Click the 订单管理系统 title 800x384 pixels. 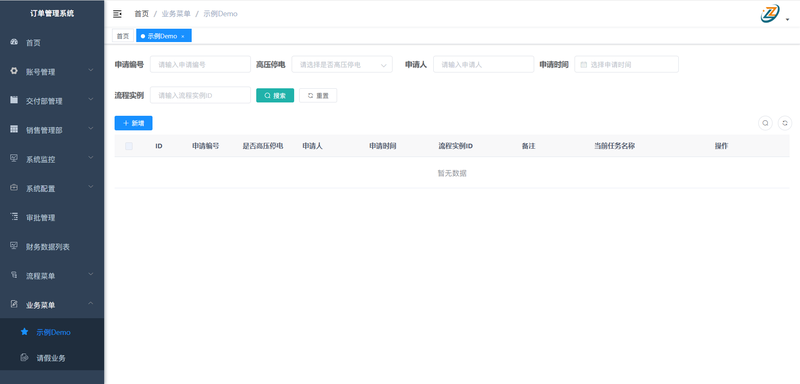point(52,13)
